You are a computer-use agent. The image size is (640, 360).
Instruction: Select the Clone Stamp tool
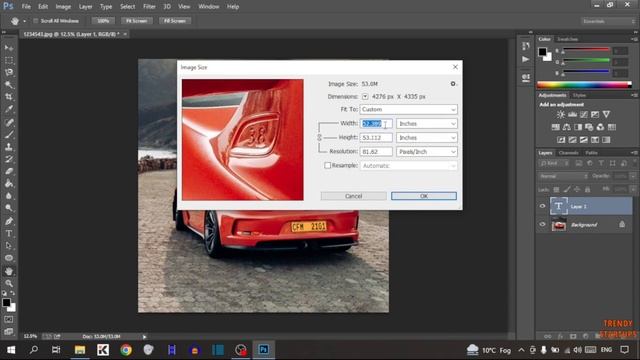pos(9,147)
